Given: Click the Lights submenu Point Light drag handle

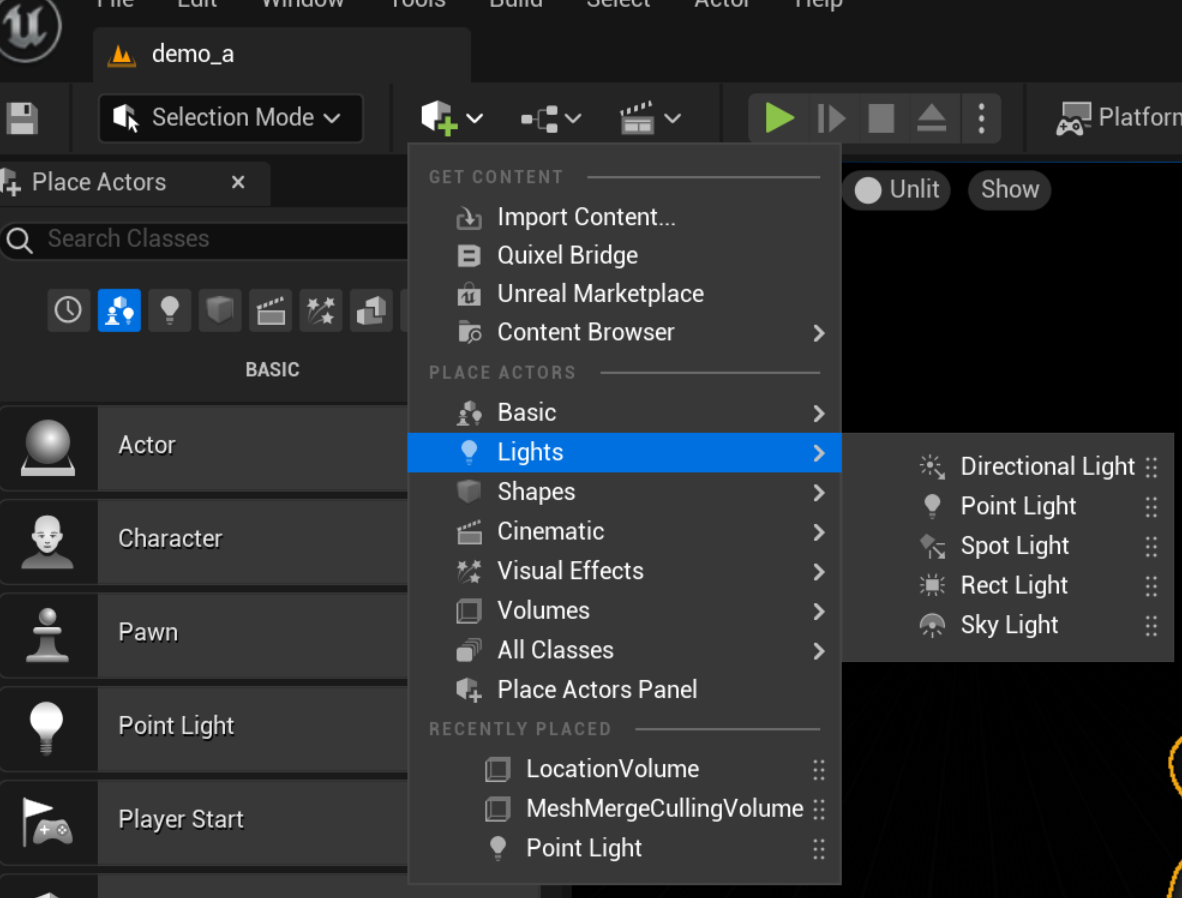Looking at the screenshot, I should pyautogui.click(x=1151, y=507).
